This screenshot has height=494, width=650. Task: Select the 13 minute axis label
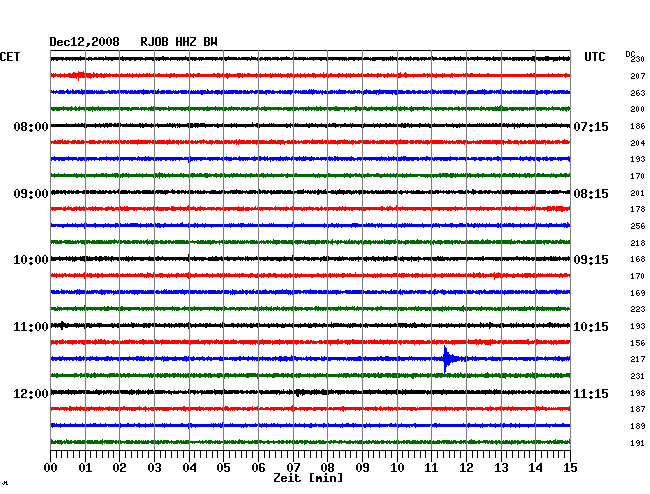click(x=501, y=468)
